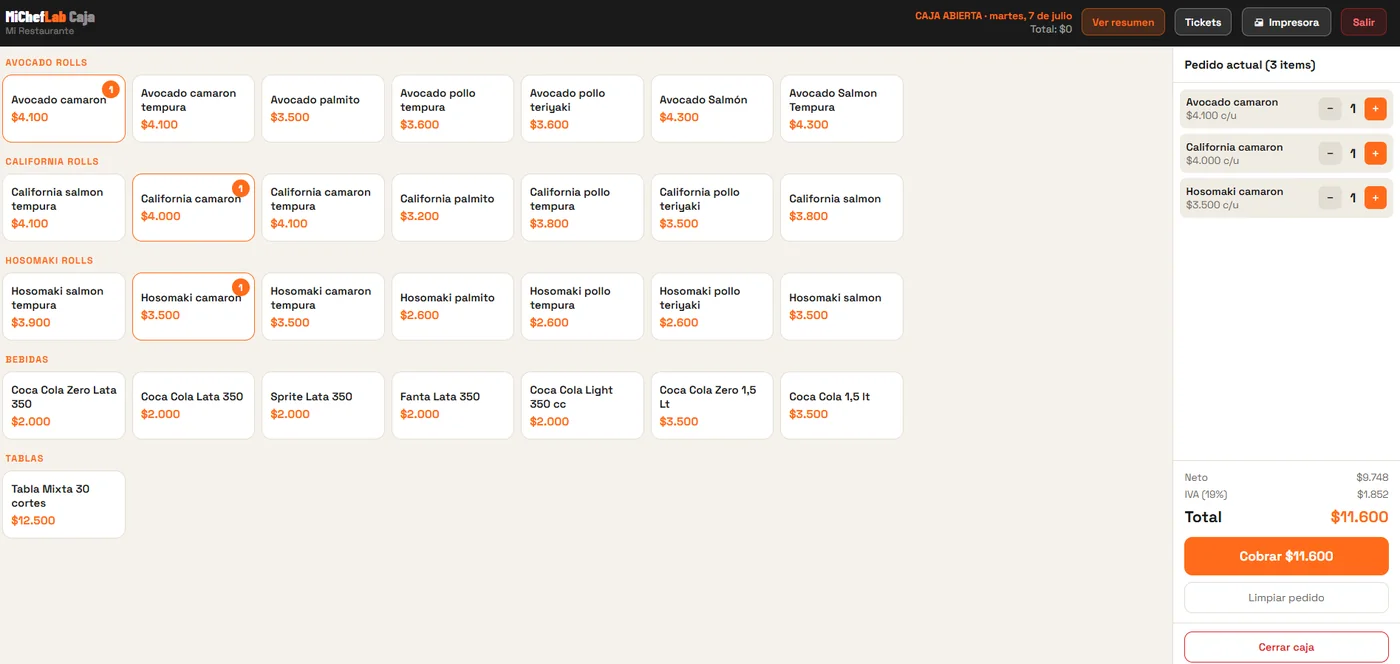Open the Tickets view

[1203, 22]
